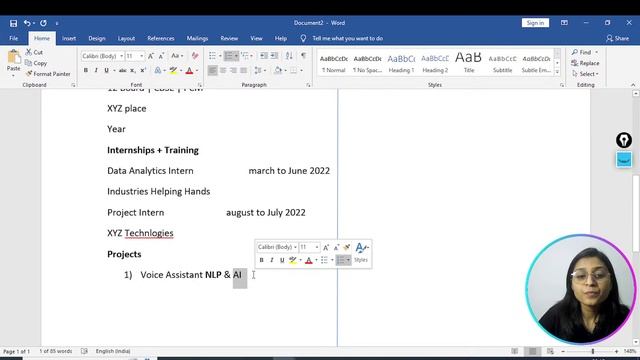Apply the Title style
This screenshot has width=640, height=360.
tap(469, 63)
